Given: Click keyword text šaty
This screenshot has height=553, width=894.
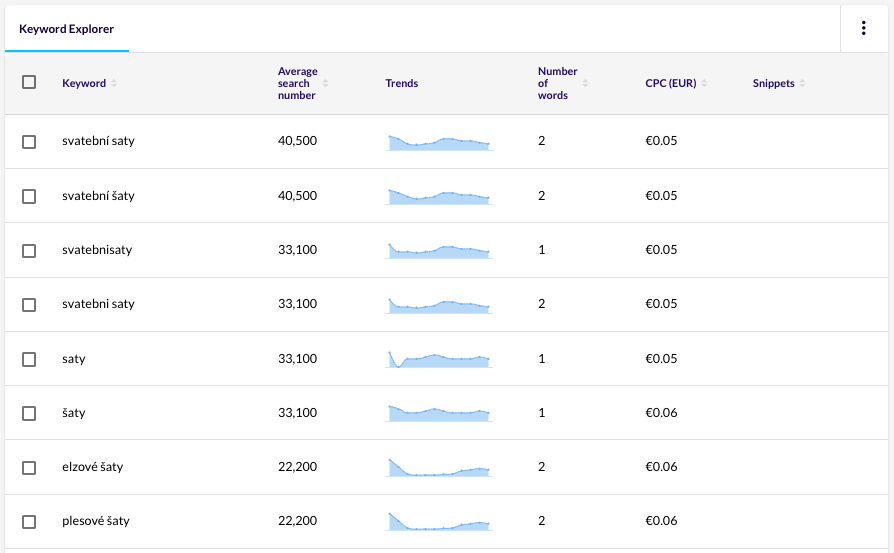Looking at the screenshot, I should click(x=74, y=413).
